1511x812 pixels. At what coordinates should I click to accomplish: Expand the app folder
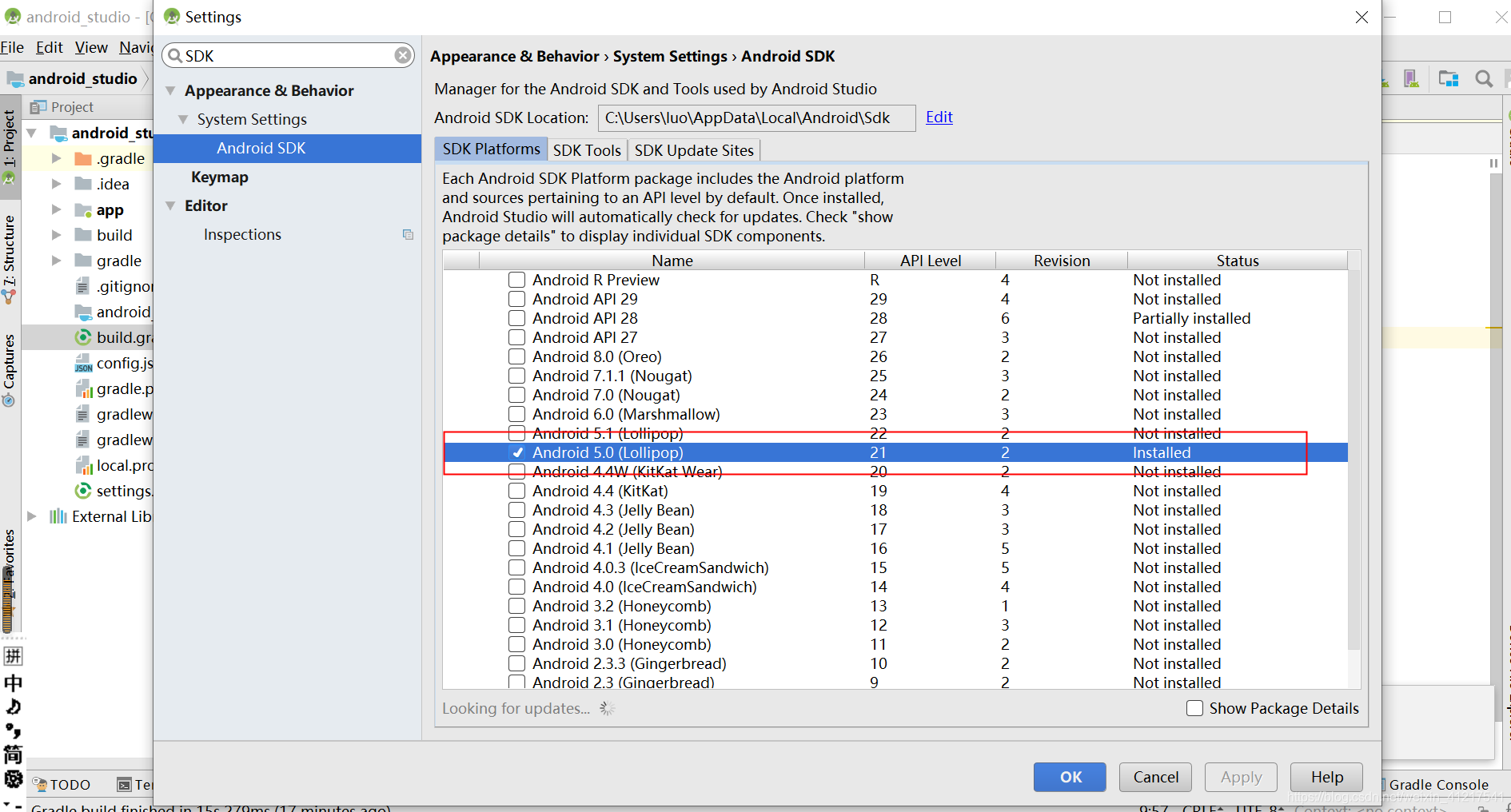pos(56,210)
